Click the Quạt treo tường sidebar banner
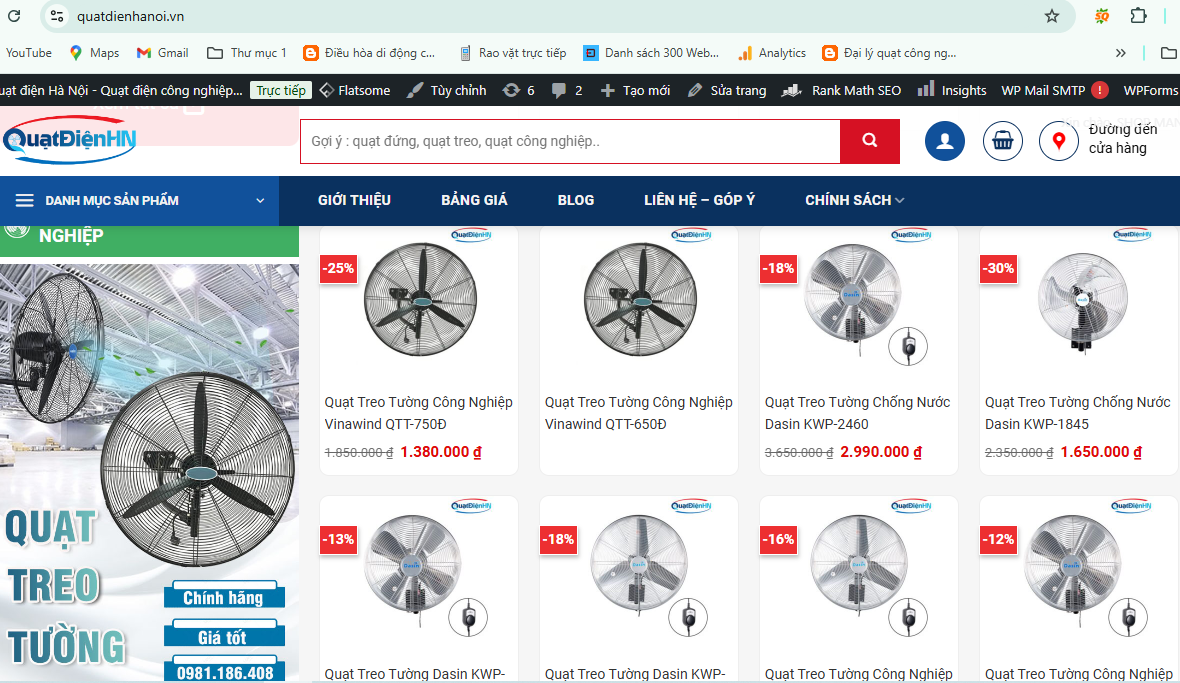The width and height of the screenshot is (1180, 683). coord(149,472)
